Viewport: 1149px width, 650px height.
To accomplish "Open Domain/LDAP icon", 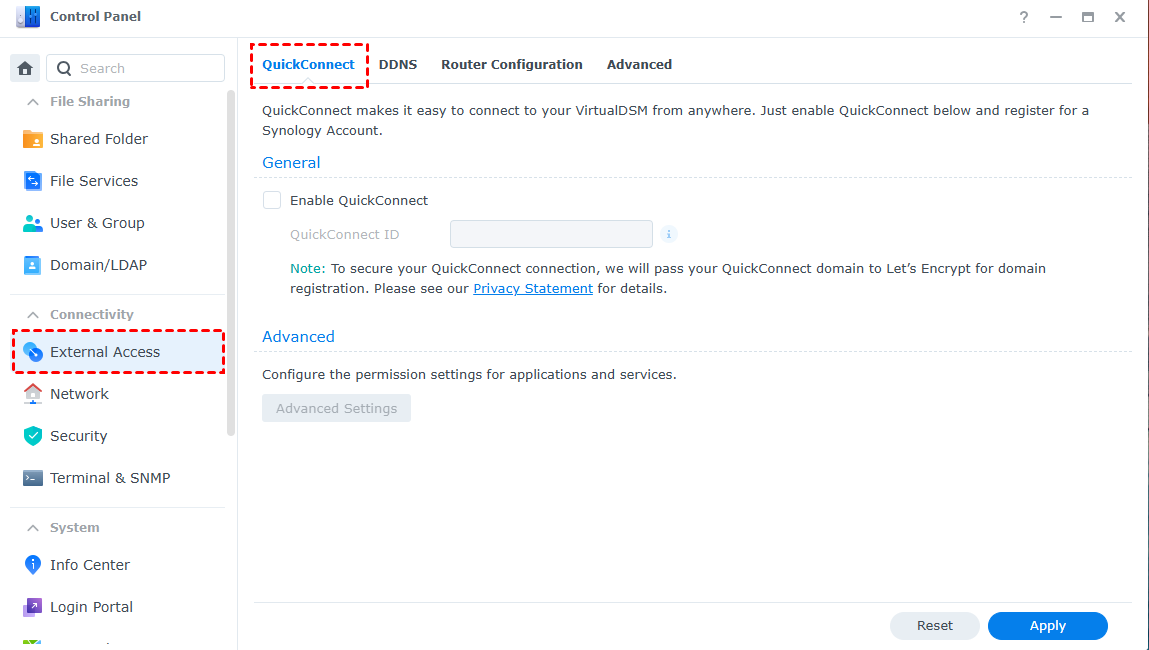I will pyautogui.click(x=33, y=265).
